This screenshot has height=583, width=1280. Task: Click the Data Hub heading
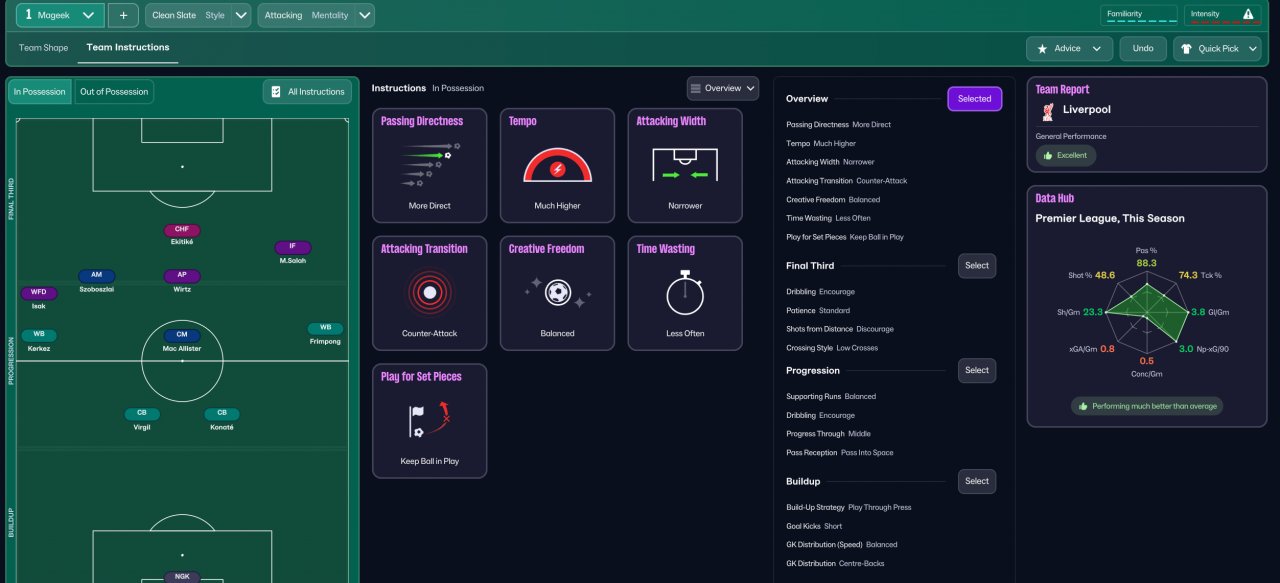tap(1055, 198)
